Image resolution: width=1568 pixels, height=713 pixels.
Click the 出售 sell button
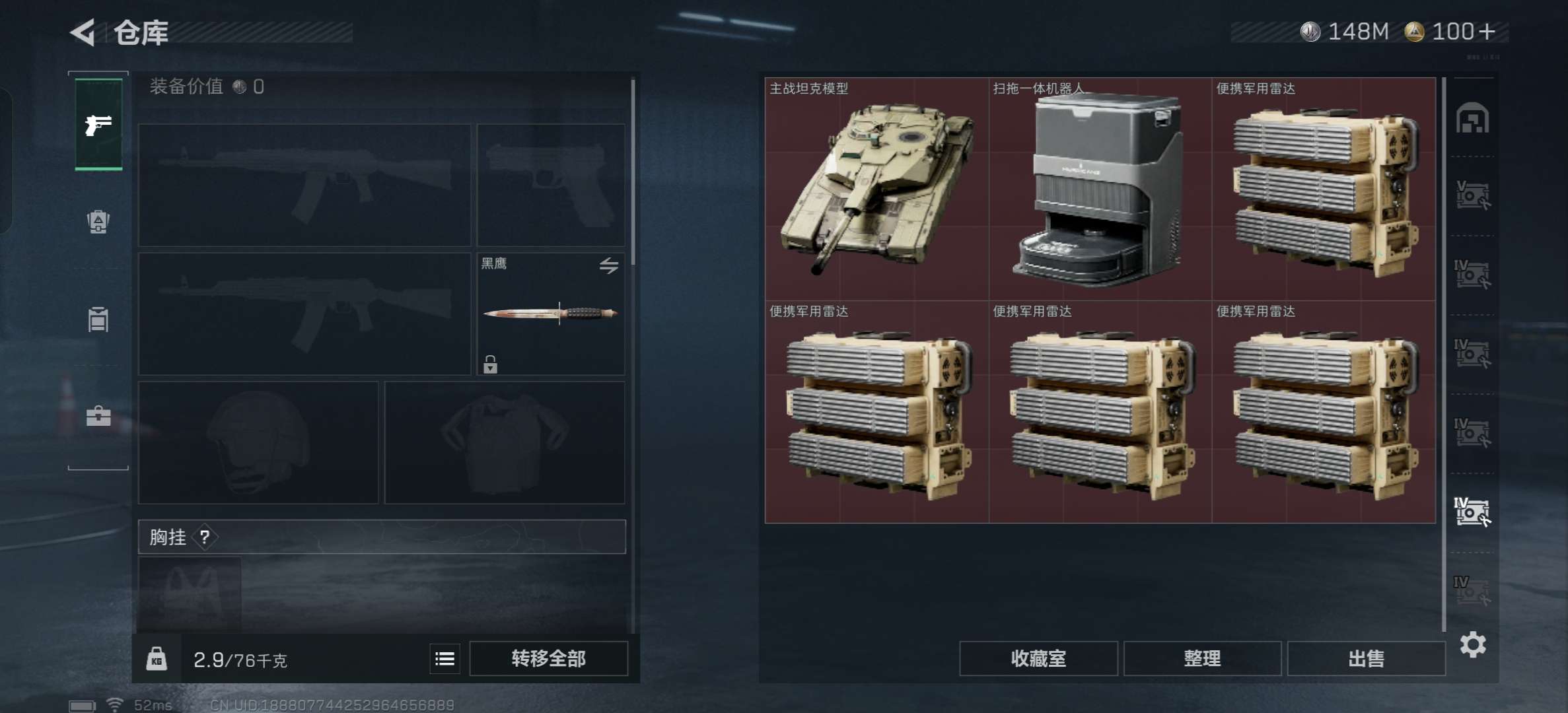[1366, 659]
